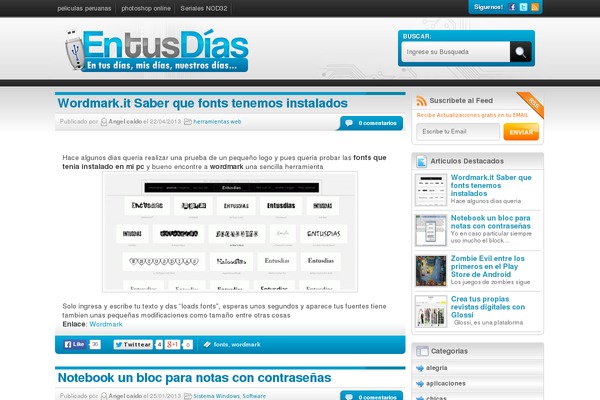The image size is (600, 400).
Task: Click the orange ENVIAR button
Action: coord(521,132)
